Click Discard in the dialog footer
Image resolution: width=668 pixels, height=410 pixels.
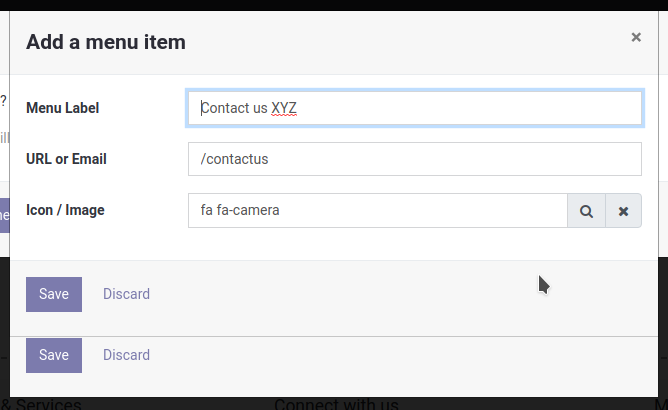pos(126,294)
